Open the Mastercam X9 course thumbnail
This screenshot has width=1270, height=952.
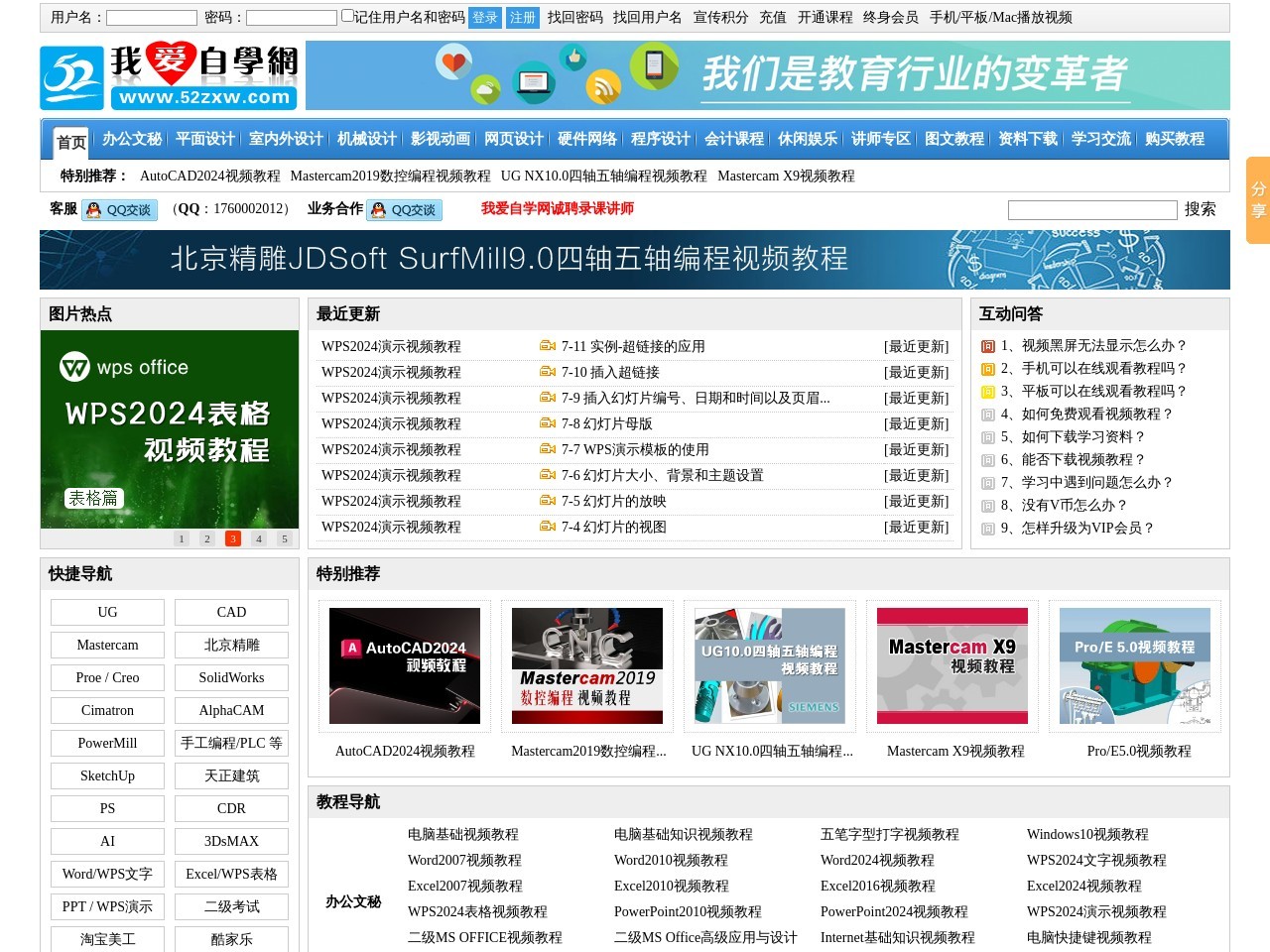click(x=952, y=665)
